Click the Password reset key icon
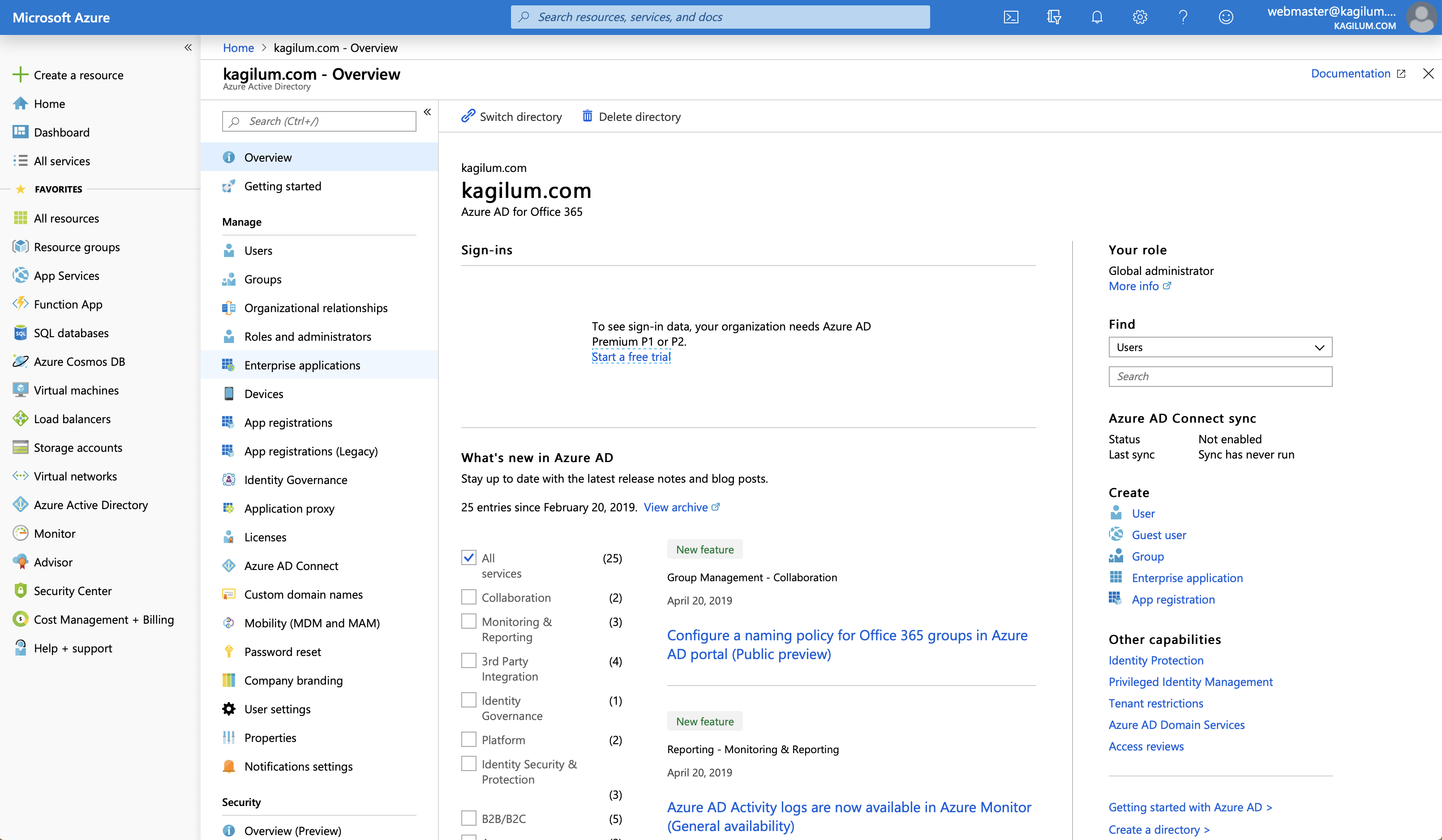1442x840 pixels. click(228, 651)
